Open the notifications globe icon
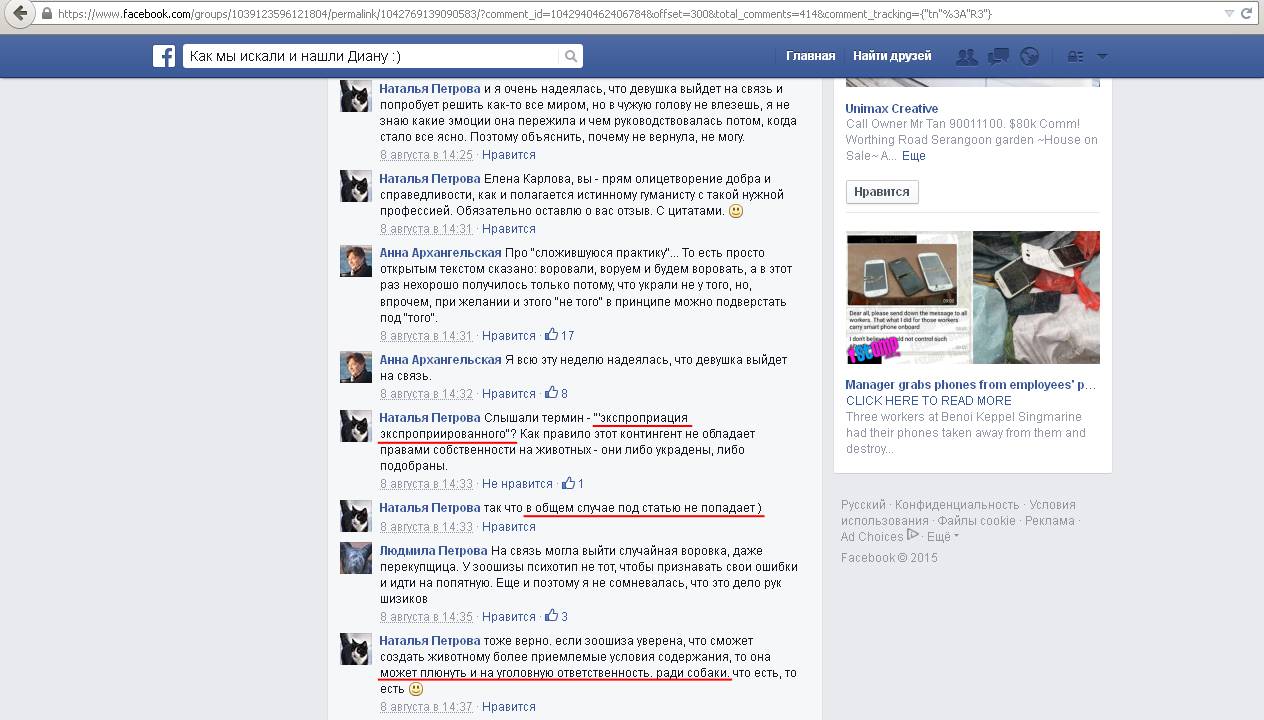Screen dimensions: 1264x720 coord(1029,57)
